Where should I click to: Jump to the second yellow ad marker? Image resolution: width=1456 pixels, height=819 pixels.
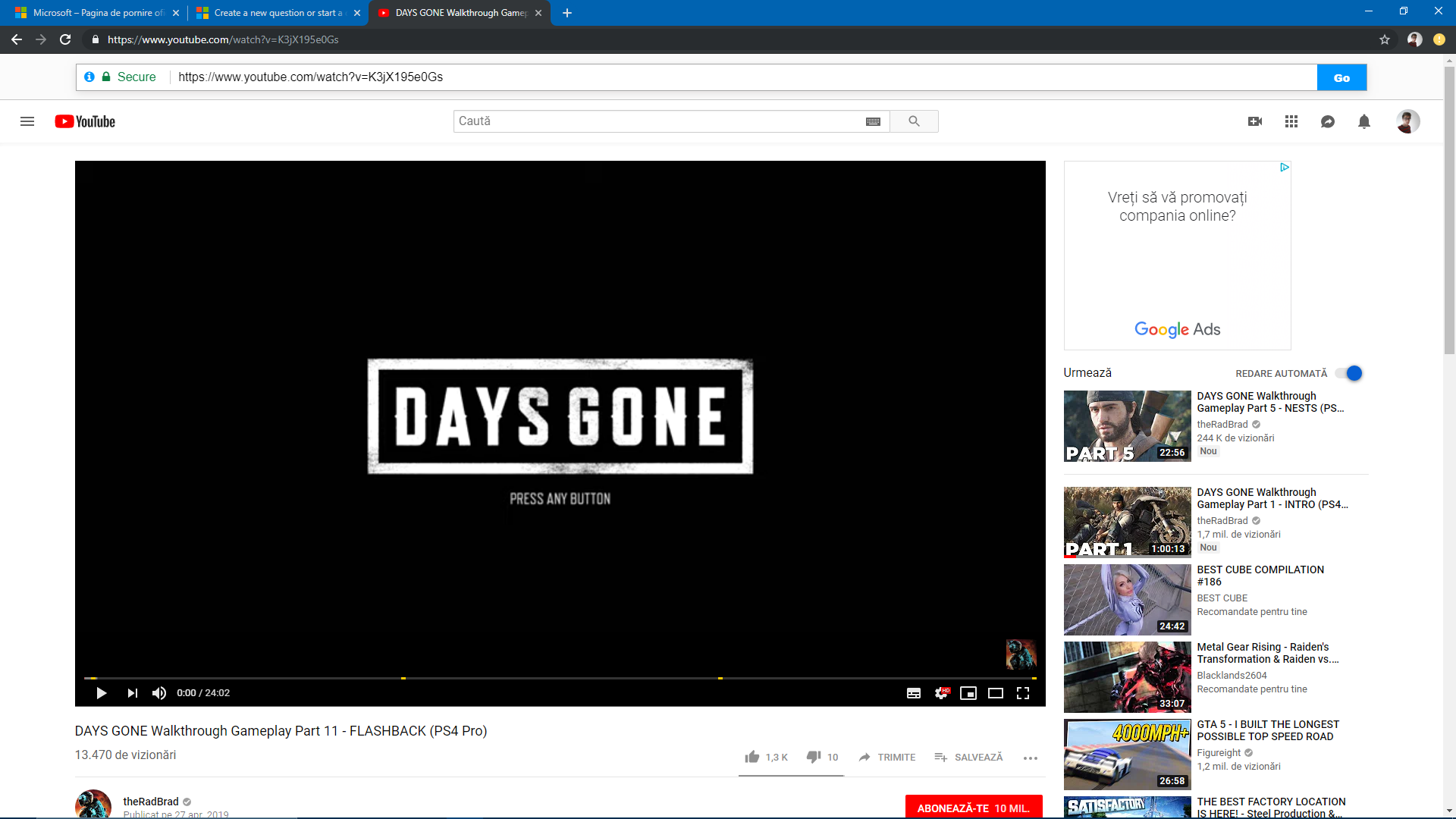[403, 678]
